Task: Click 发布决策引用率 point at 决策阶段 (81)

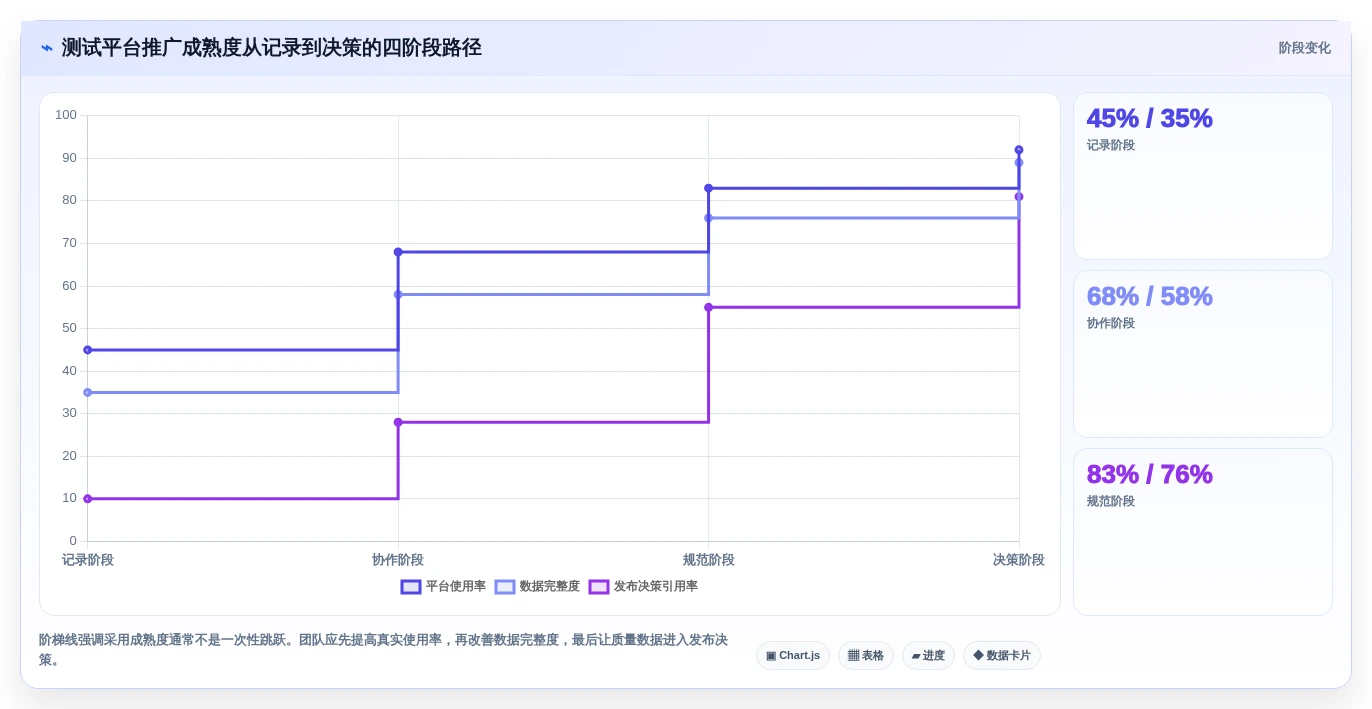Action: click(x=1019, y=197)
